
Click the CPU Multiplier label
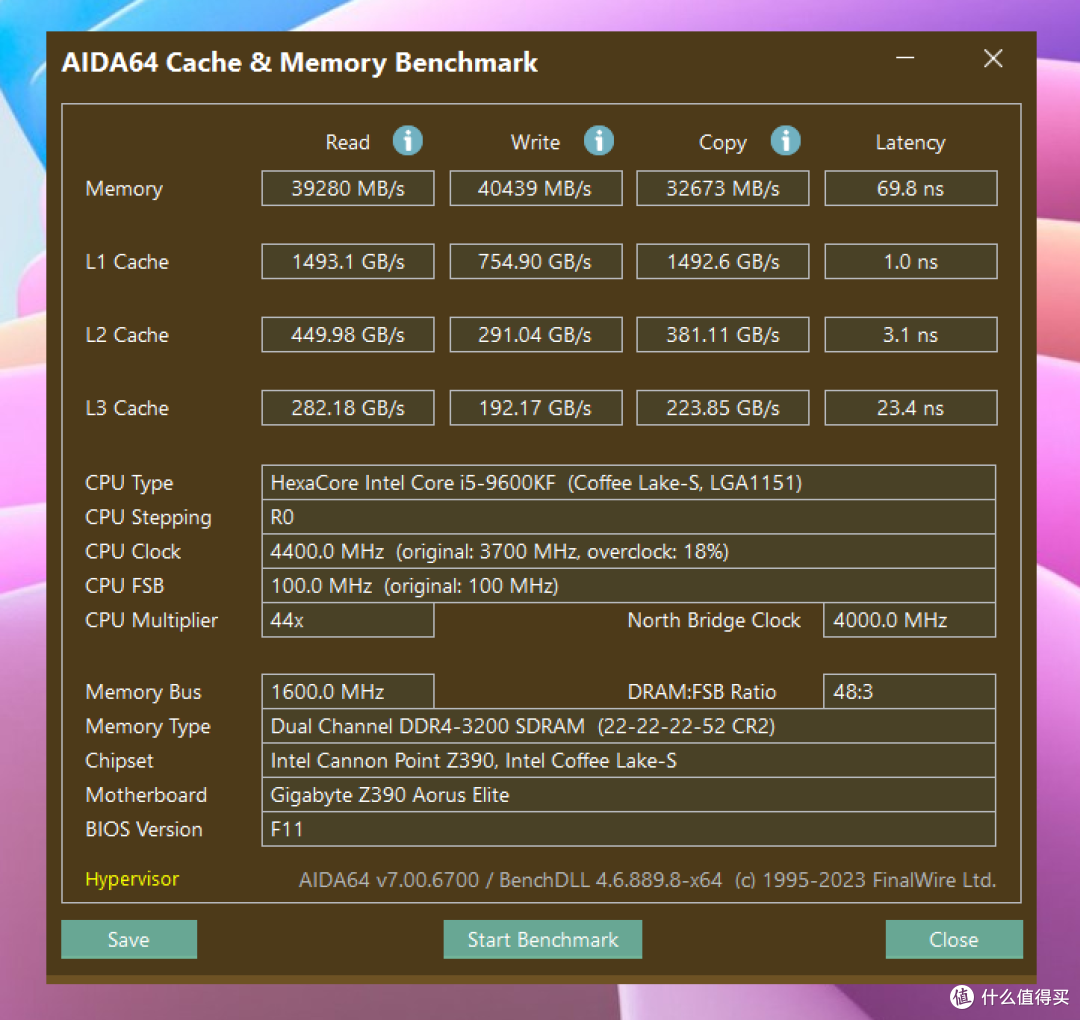(152, 621)
